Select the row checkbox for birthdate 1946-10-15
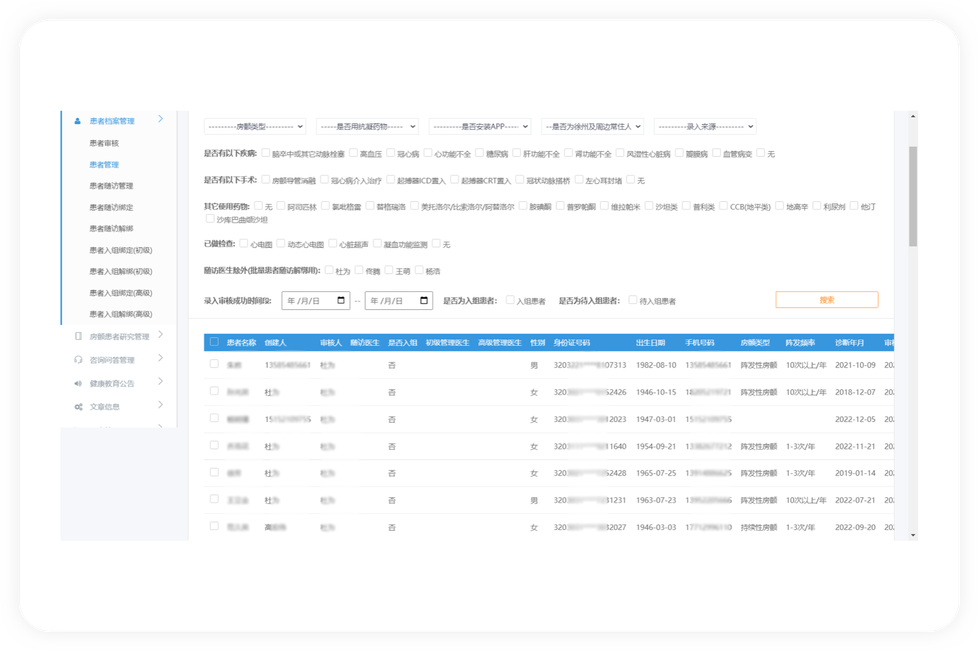980x652 pixels. click(x=214, y=391)
